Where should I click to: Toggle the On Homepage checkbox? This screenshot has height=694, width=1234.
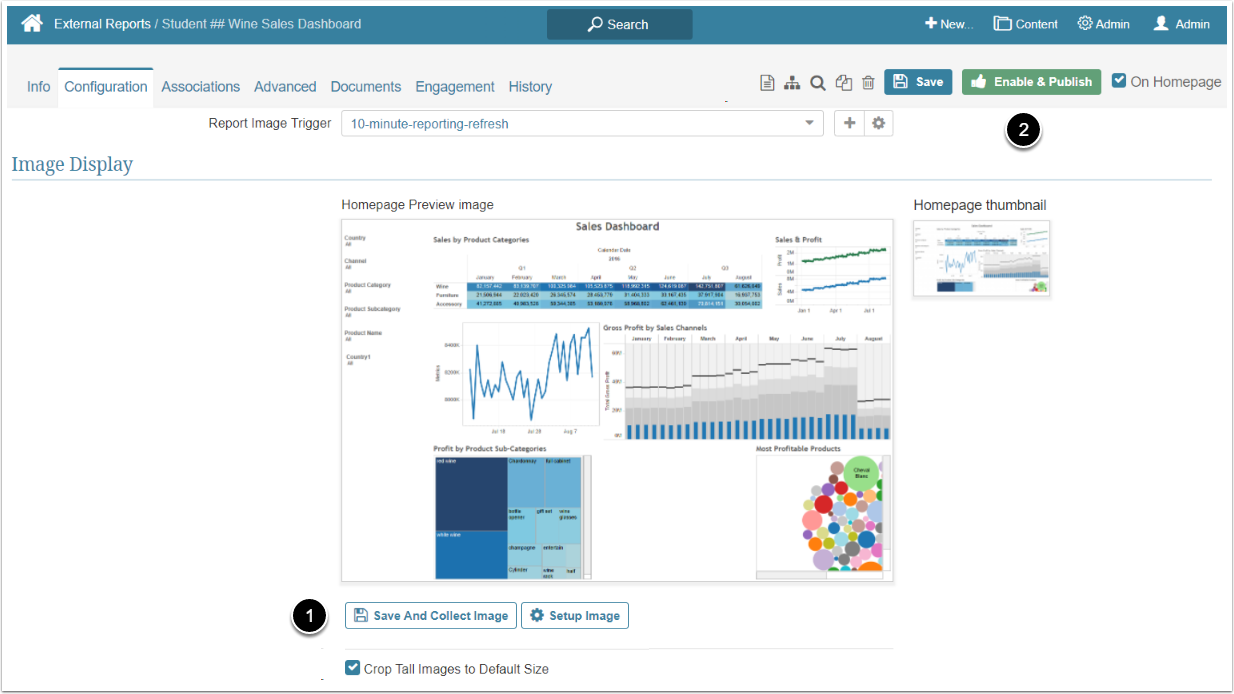pyautogui.click(x=1119, y=81)
